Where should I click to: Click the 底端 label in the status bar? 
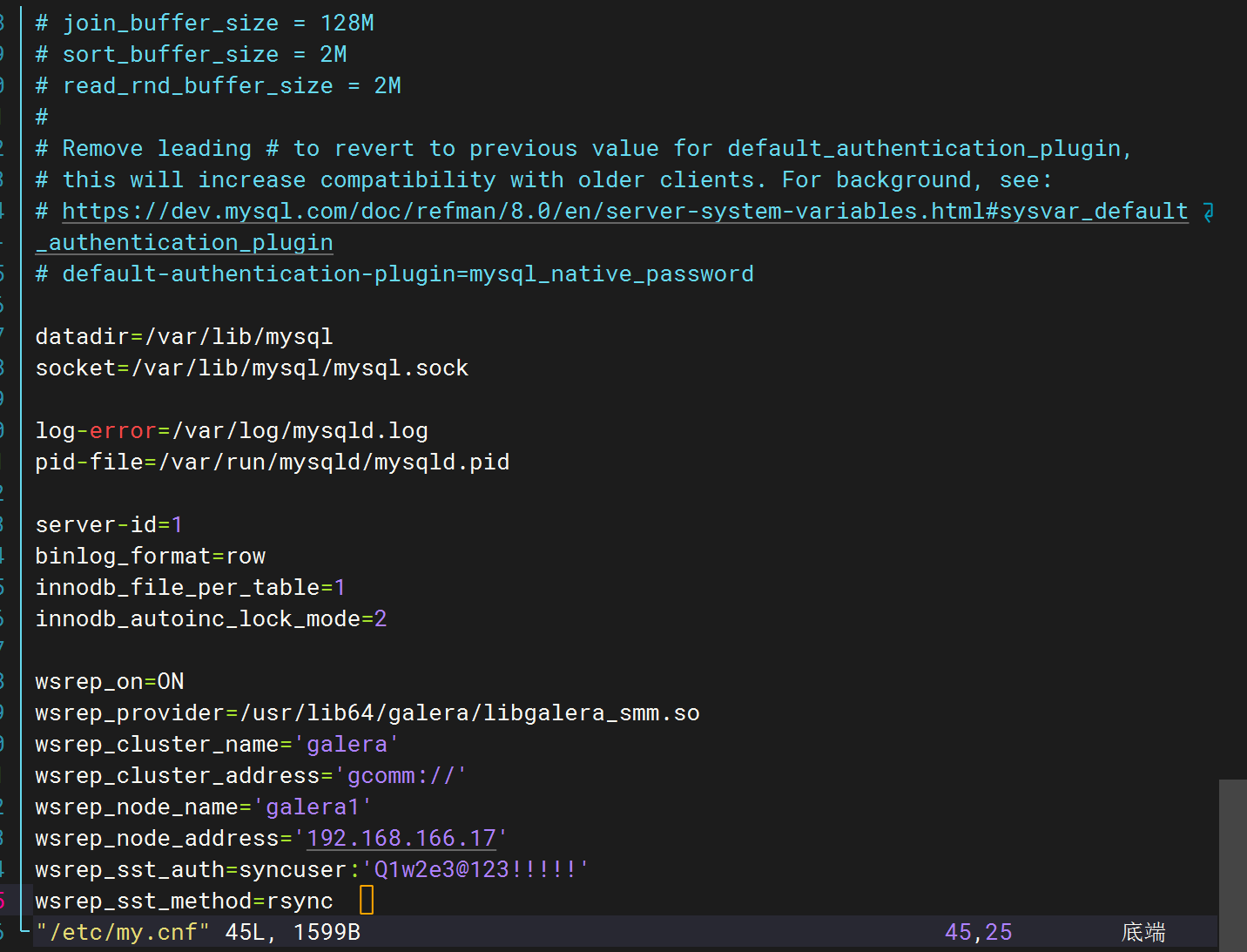click(1143, 931)
